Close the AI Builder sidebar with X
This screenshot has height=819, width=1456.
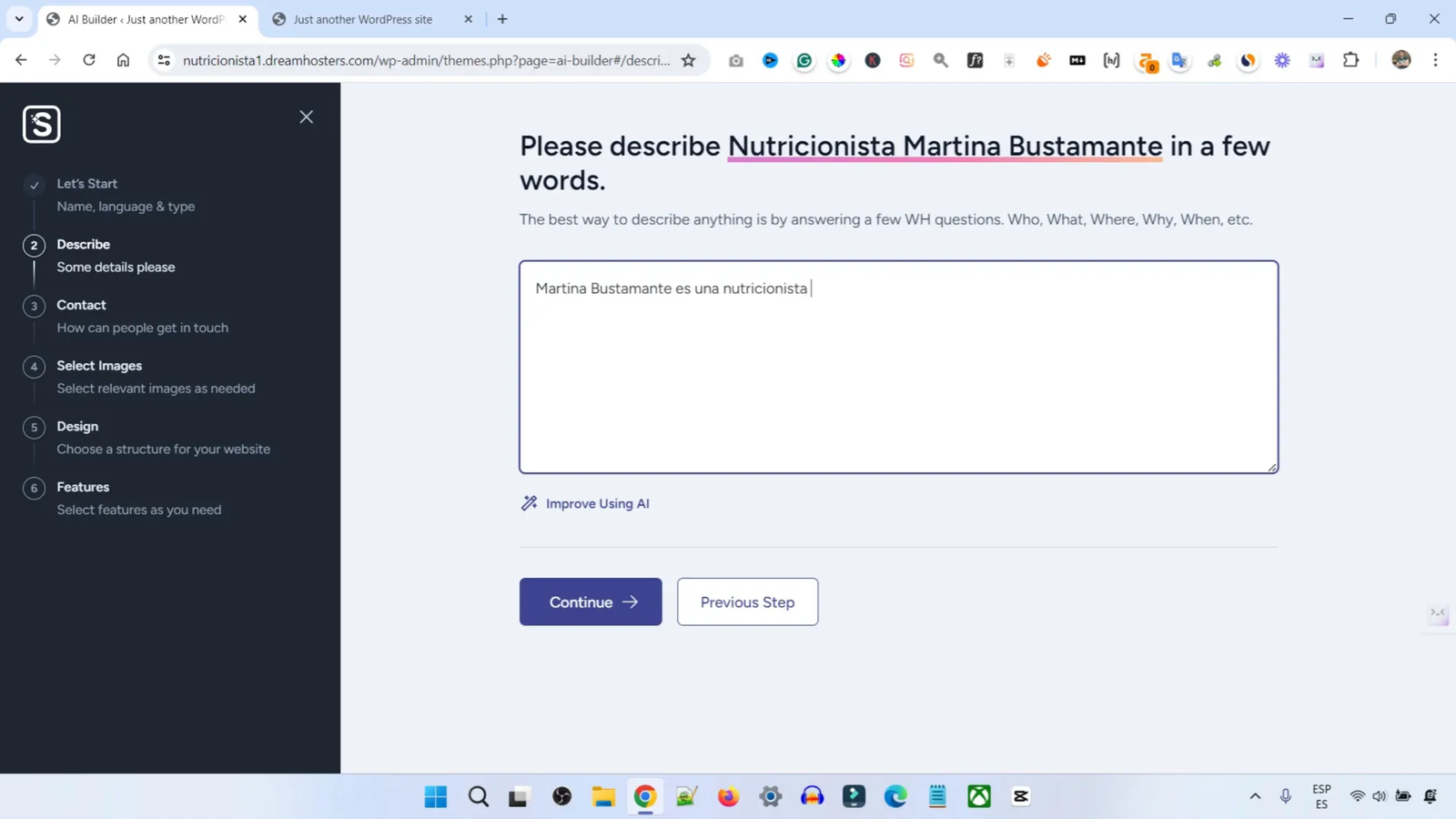coord(307,117)
